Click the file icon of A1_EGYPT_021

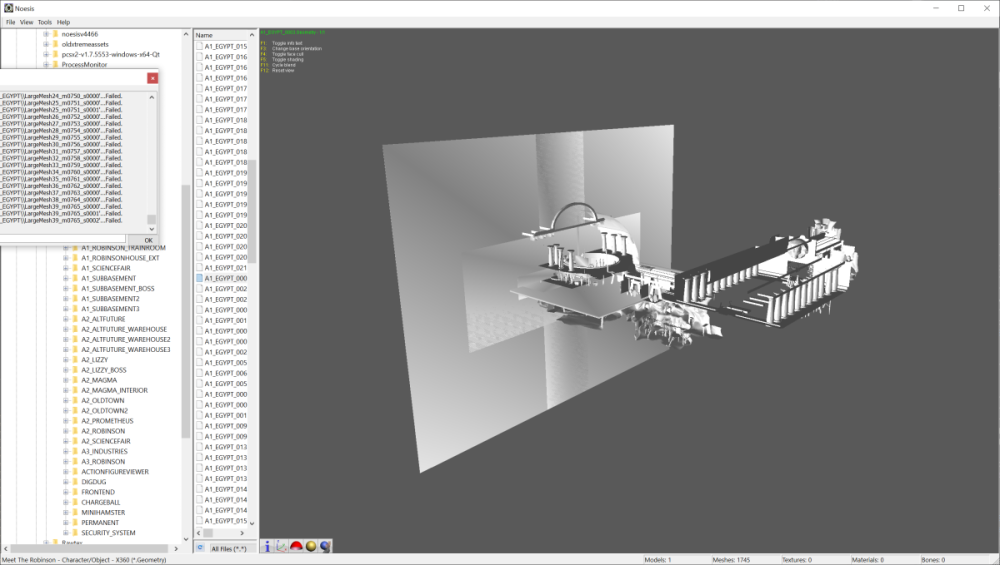pos(200,268)
